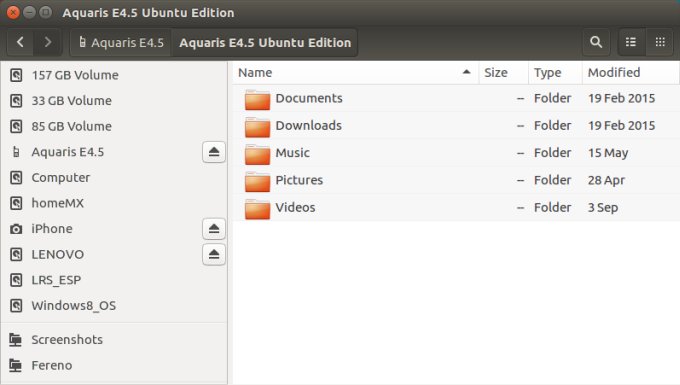Click the '15 May' modified date
Image resolution: width=680 pixels, height=385 pixels.
click(x=608, y=153)
